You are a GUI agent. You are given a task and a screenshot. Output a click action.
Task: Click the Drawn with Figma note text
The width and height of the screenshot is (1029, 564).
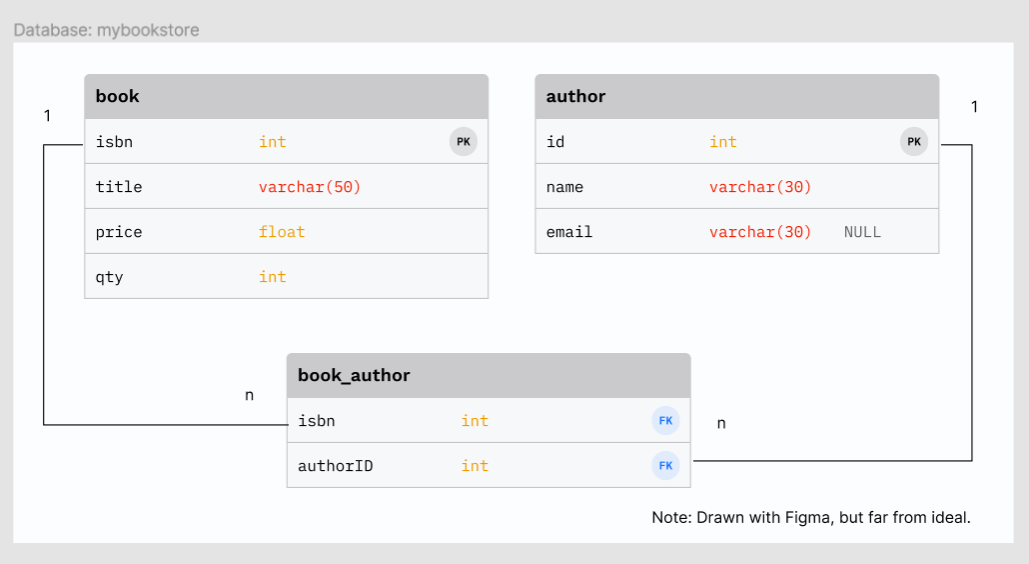[x=811, y=518]
